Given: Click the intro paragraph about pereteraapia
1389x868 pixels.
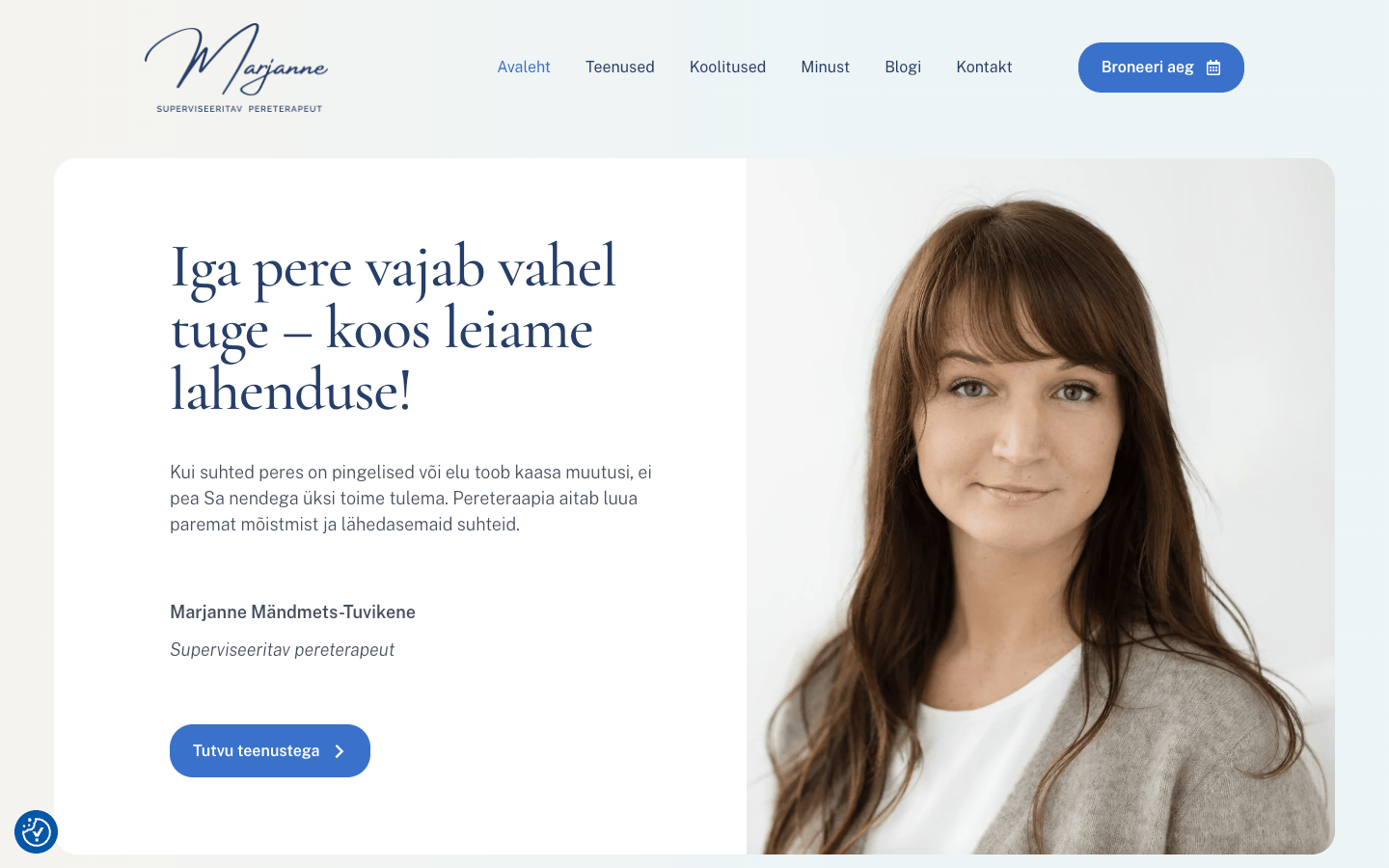Looking at the screenshot, I should pos(411,498).
